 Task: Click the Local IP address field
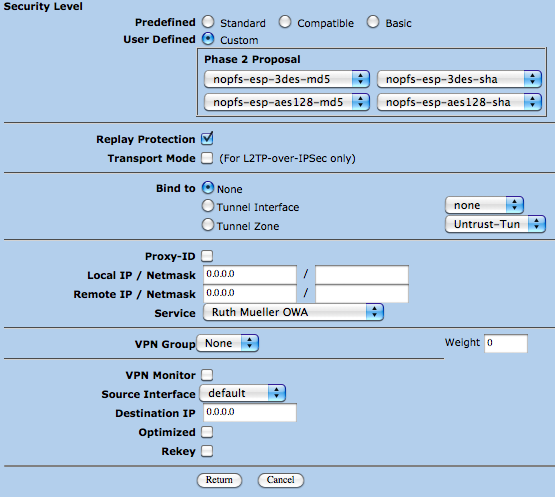click(x=250, y=275)
